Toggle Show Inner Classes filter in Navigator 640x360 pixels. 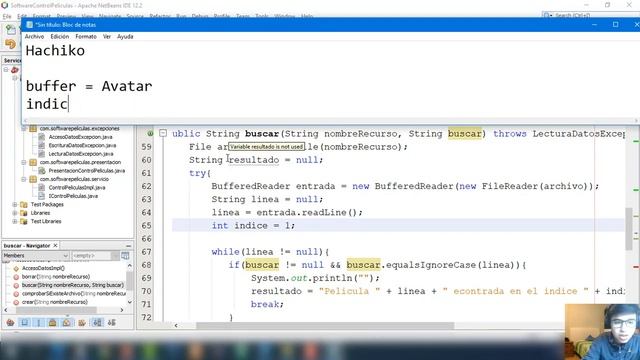coord(67,323)
